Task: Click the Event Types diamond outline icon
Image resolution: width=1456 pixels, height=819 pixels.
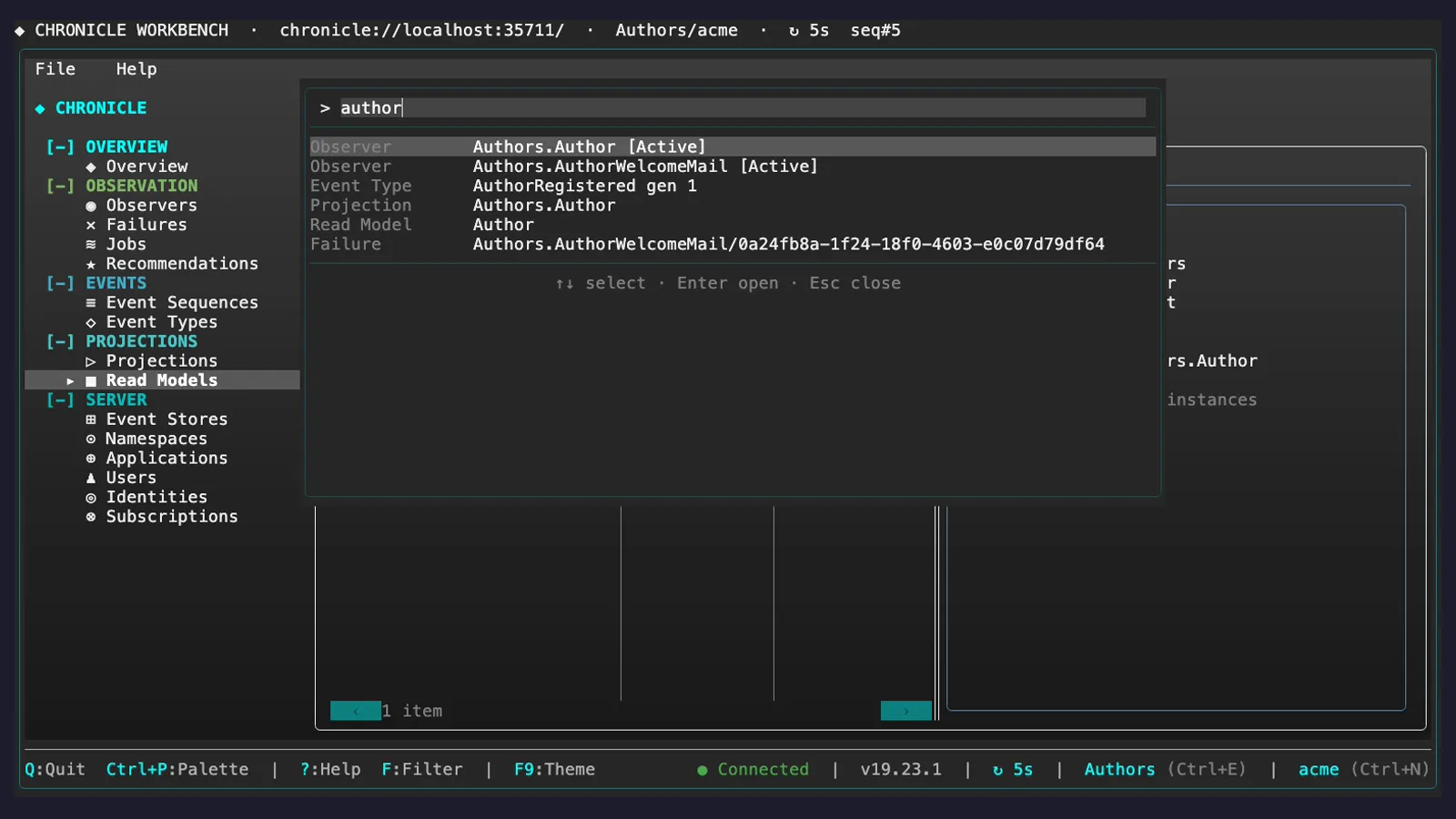Action: [91, 322]
